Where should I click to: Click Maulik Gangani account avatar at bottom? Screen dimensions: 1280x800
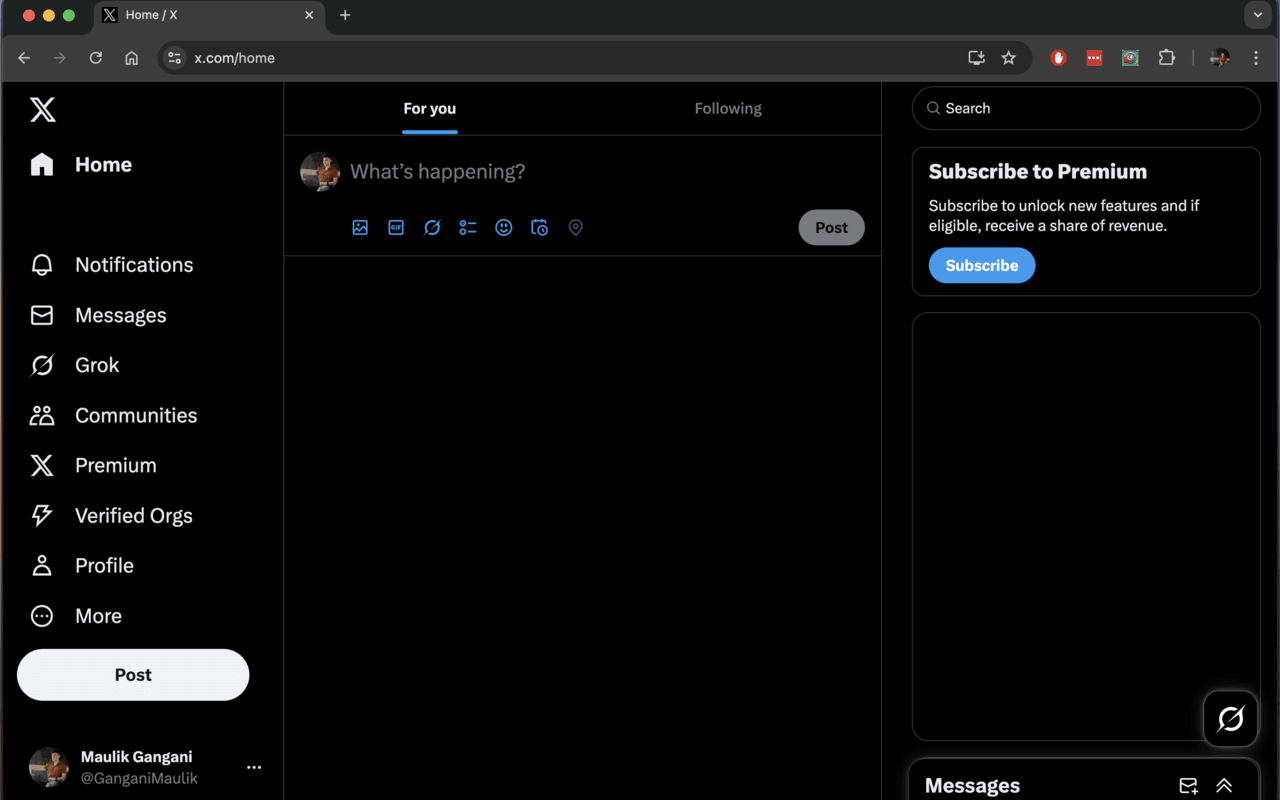coord(48,767)
